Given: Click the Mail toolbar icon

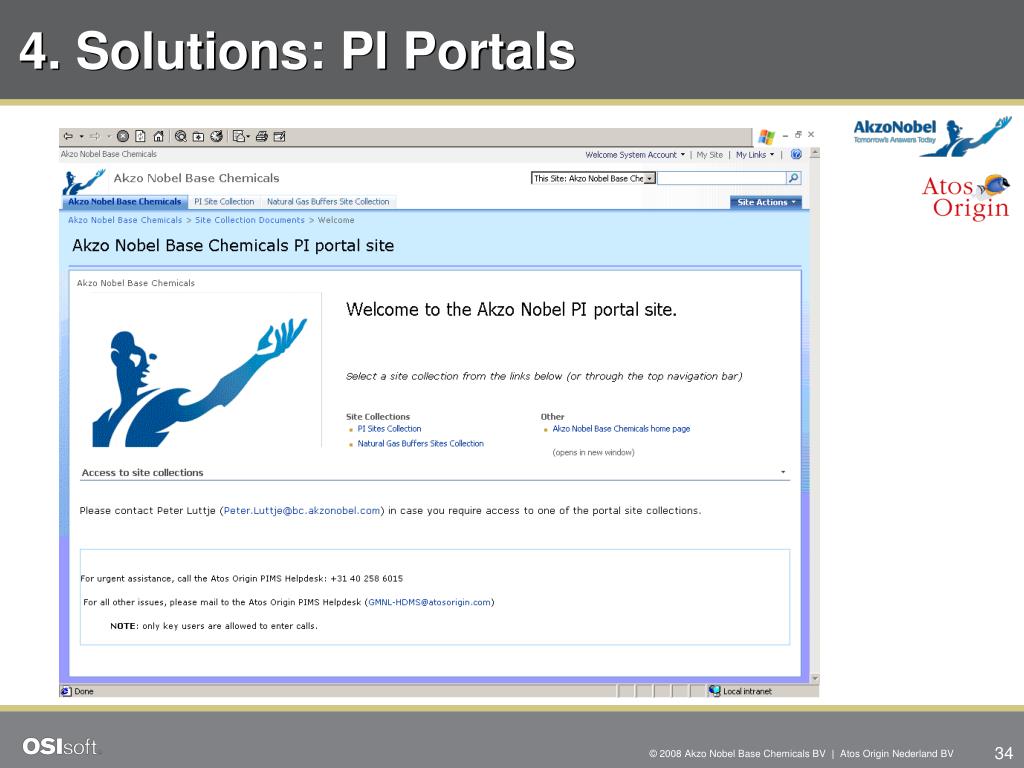Looking at the screenshot, I should (x=238, y=136).
